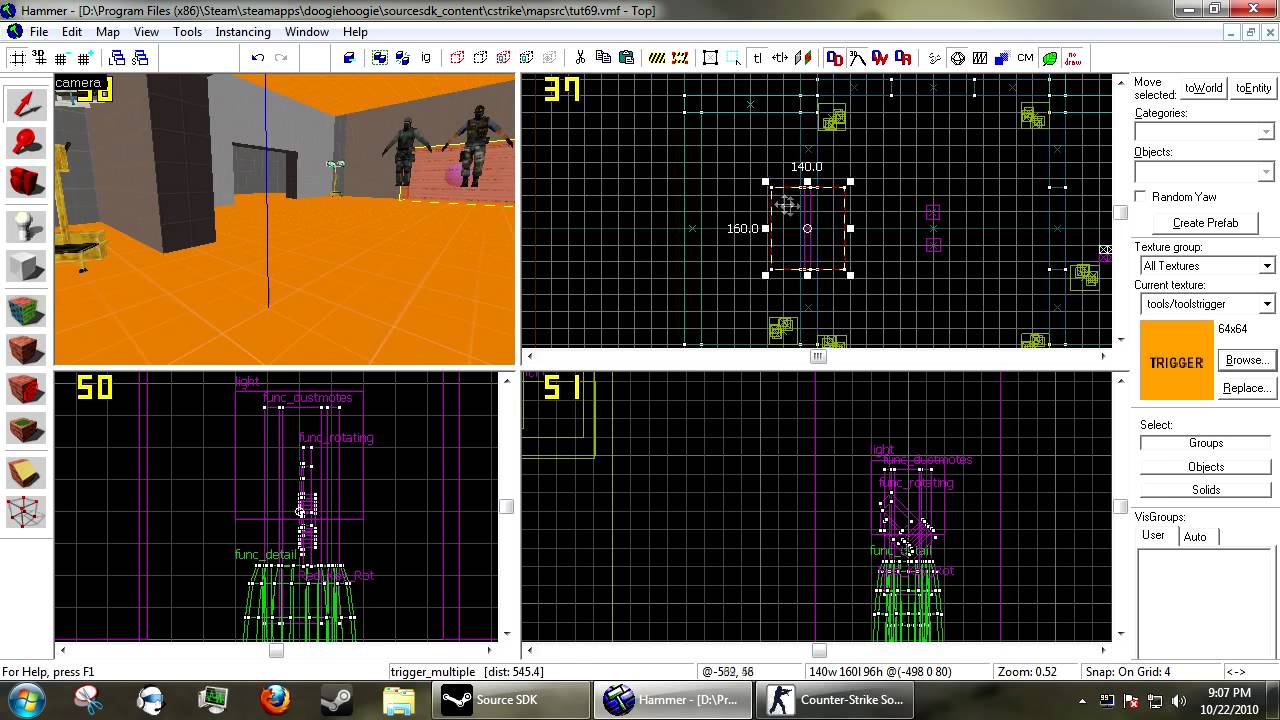This screenshot has width=1280, height=720.
Task: Expand the Categories dropdown
Action: [1266, 132]
